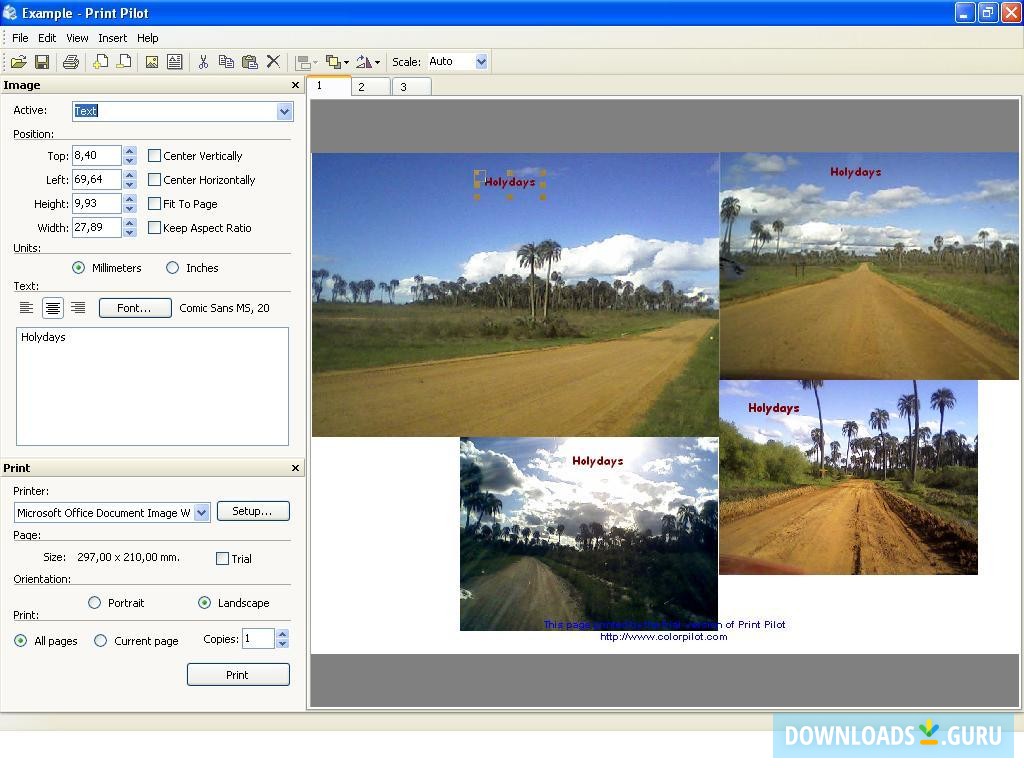Click the Open file toolbar icon
This screenshot has width=1024, height=768.
(x=18, y=62)
